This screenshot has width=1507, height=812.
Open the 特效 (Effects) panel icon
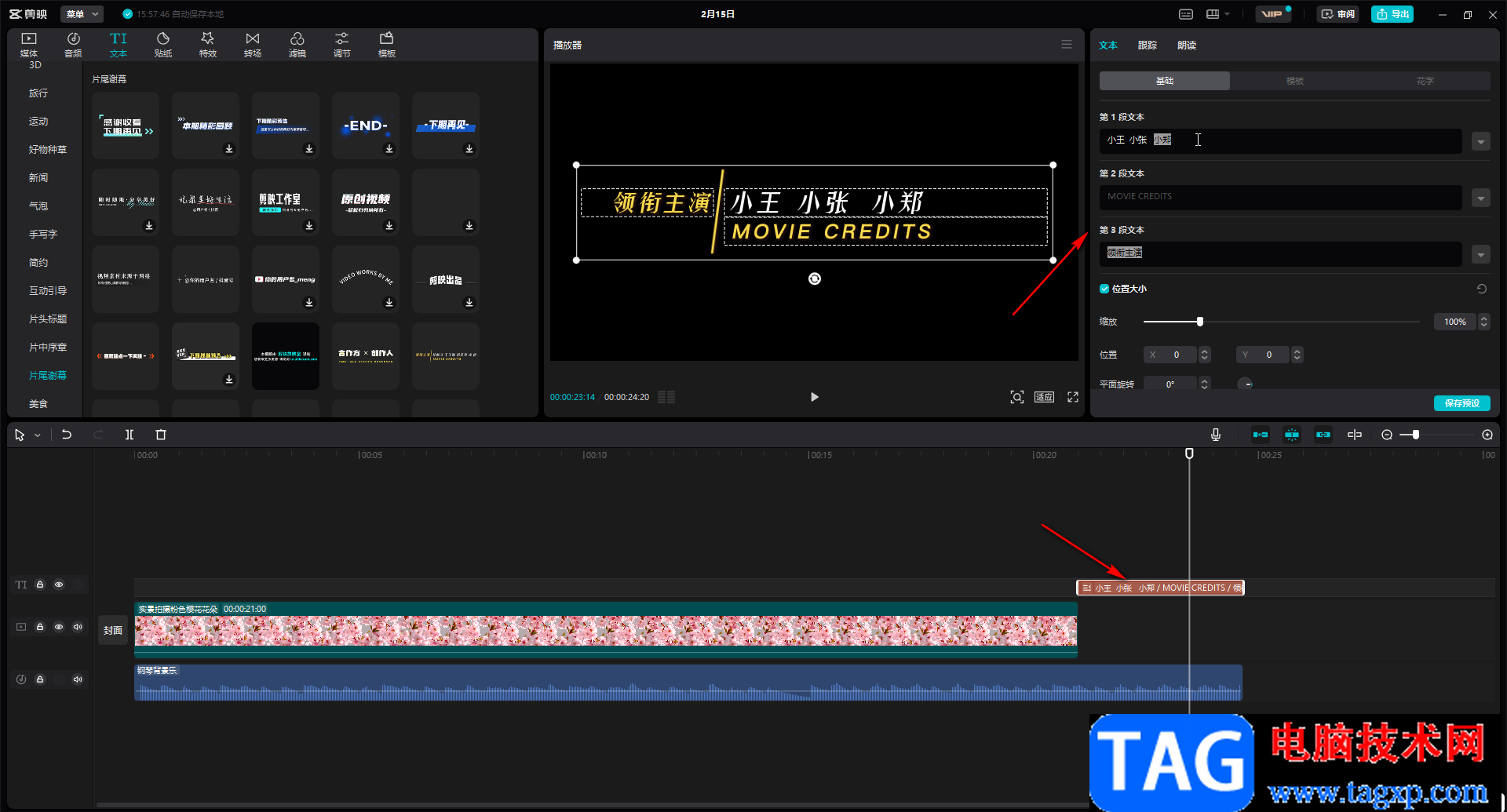coord(208,45)
